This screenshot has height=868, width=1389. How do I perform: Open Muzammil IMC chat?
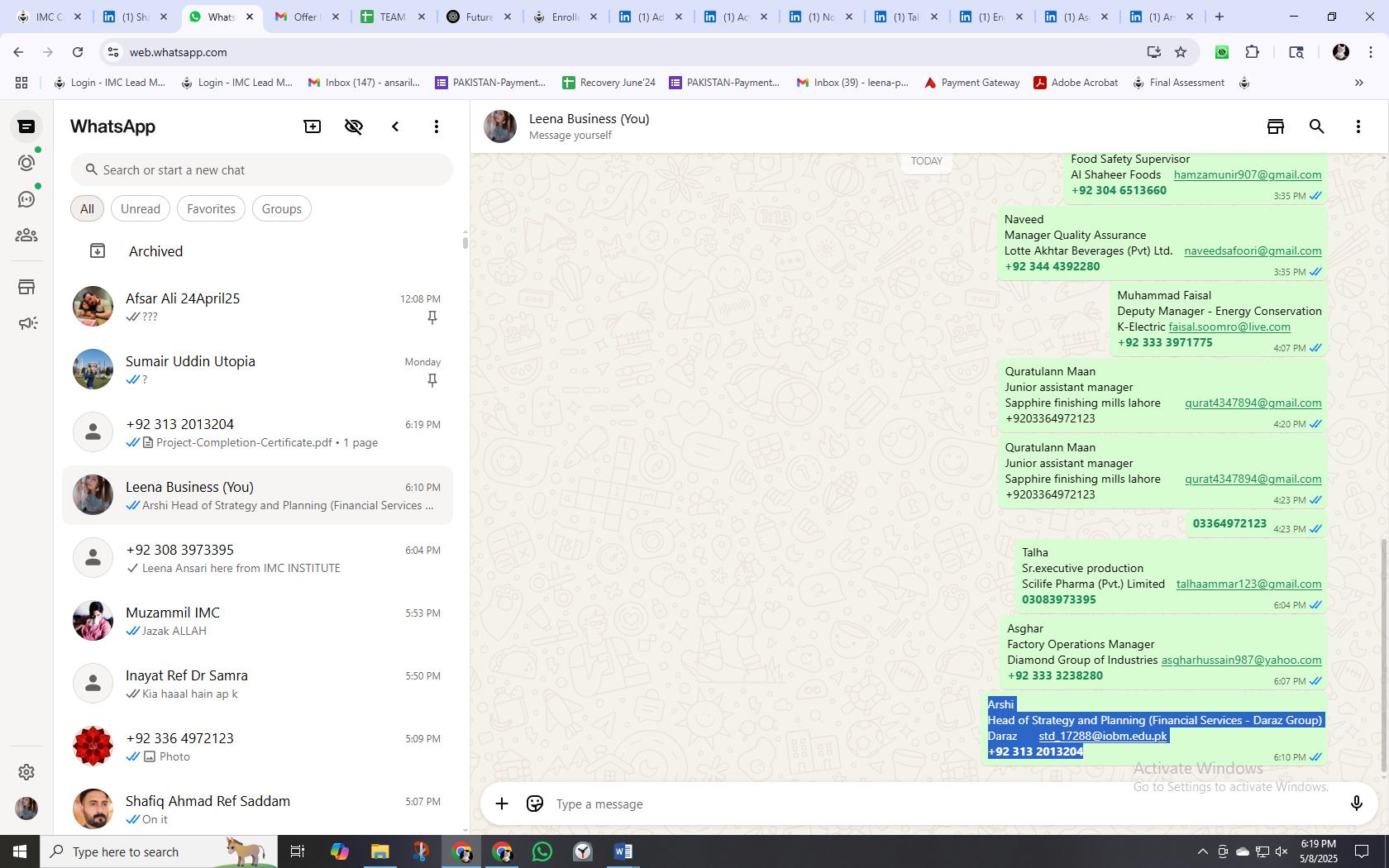(x=257, y=621)
